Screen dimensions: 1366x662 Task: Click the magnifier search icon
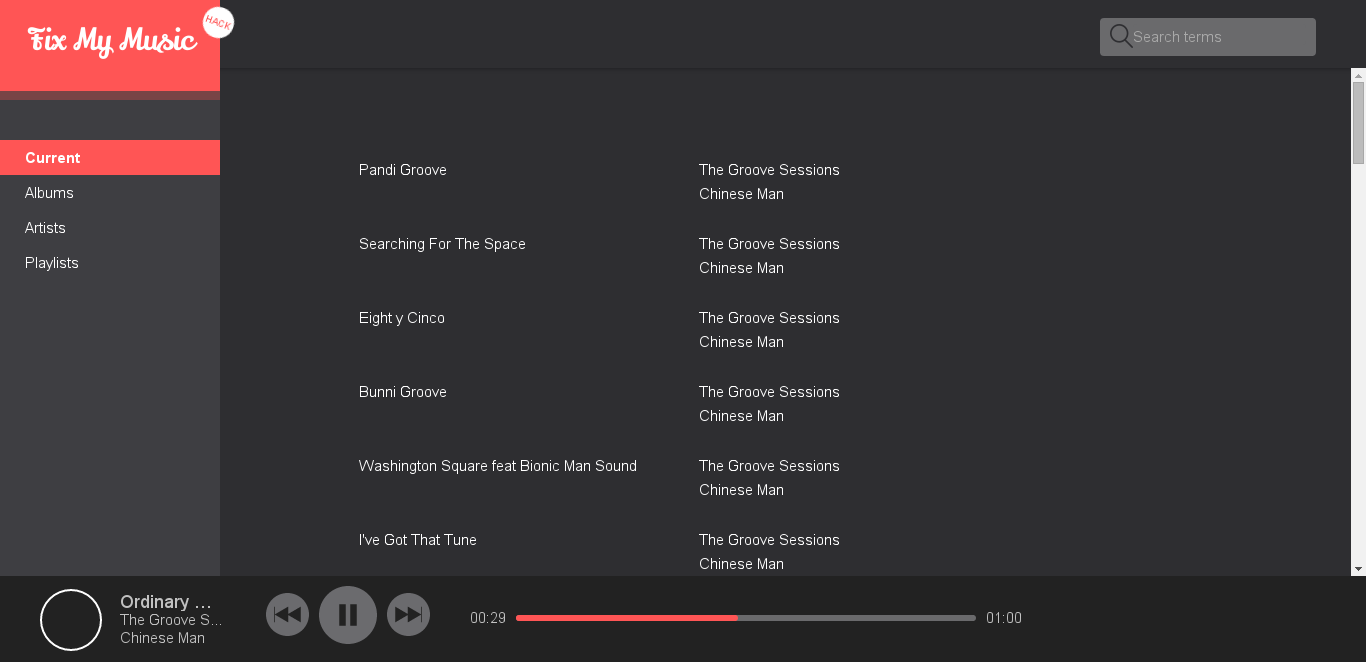[x=1120, y=37]
